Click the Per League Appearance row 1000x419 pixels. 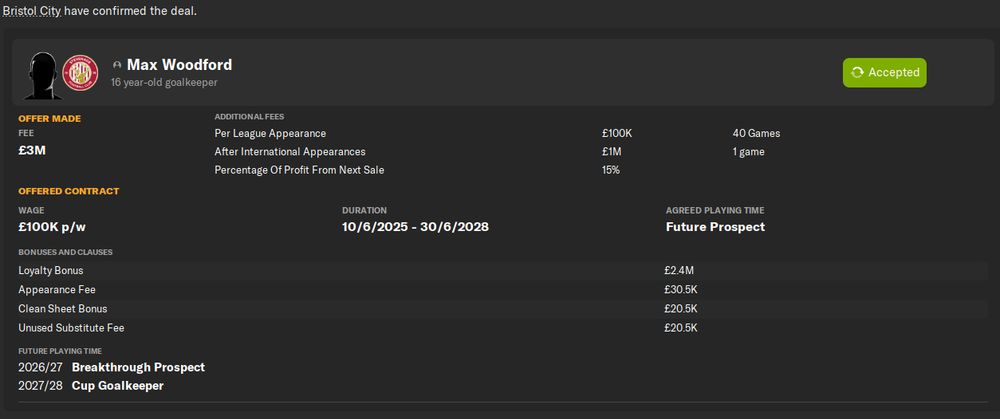pos(270,133)
